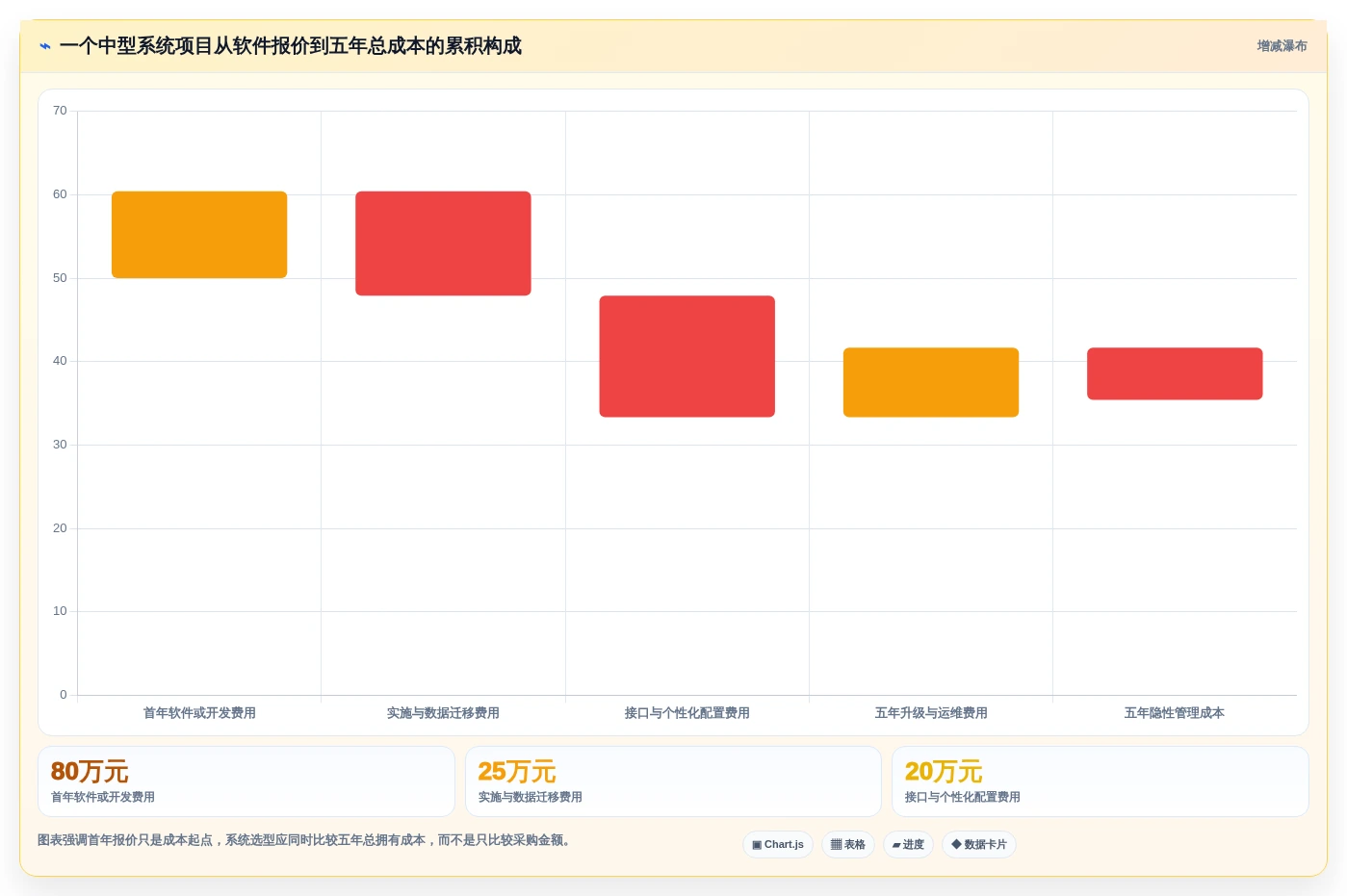The height and width of the screenshot is (896, 1347).
Task: Click the y-axis value 40
Action: 60,361
